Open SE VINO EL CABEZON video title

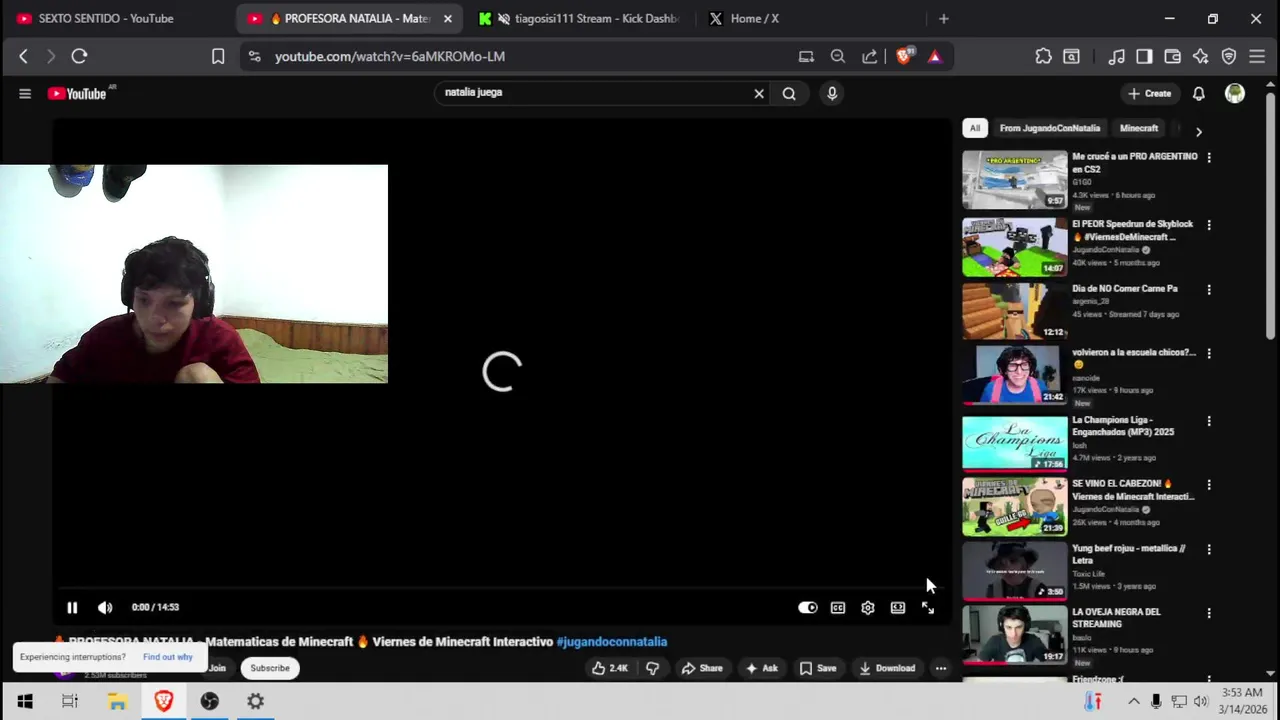[x=1133, y=490]
